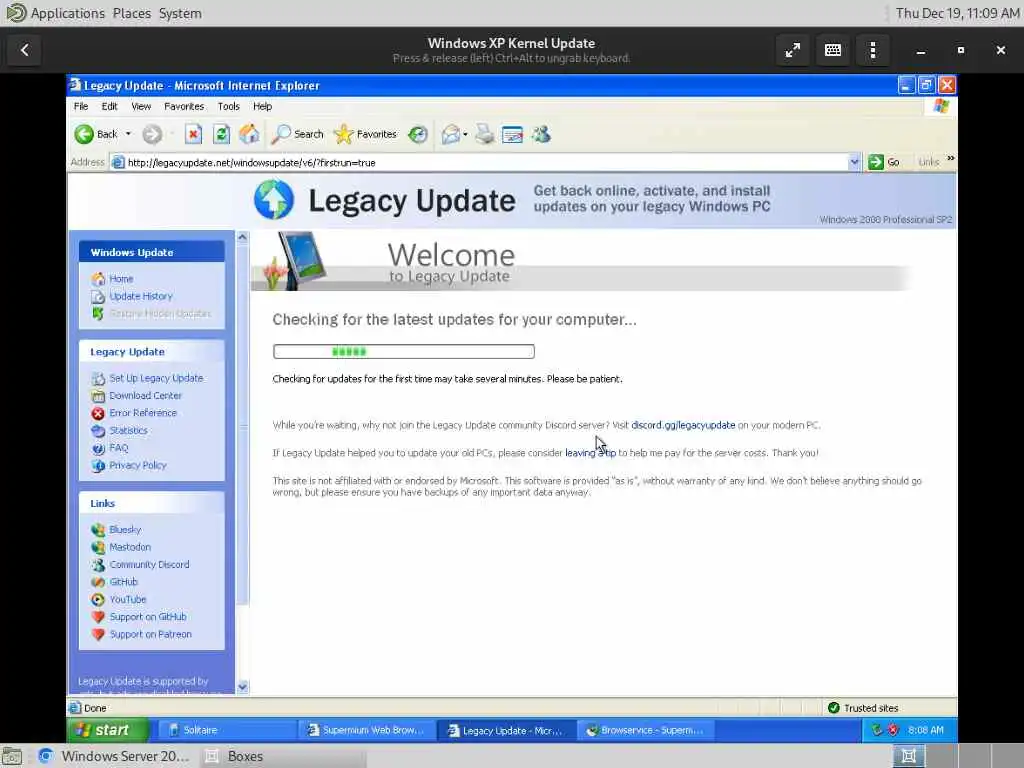Screen dimensions: 1024x768
Task: Open the address bar dropdown arrow
Action: pyautogui.click(x=854, y=162)
